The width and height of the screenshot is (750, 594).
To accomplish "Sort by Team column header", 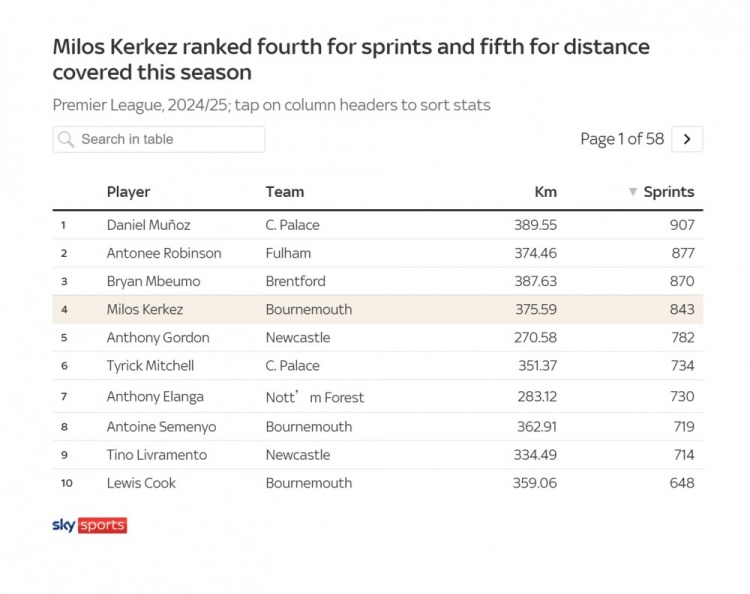I will coord(284,192).
